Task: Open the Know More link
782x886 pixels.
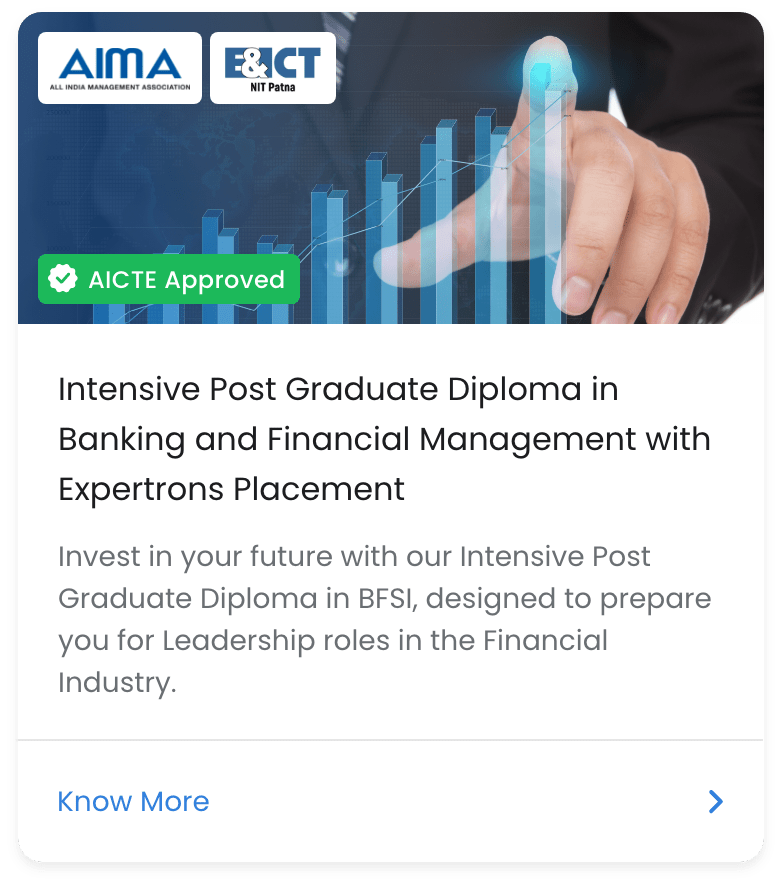Action: pyautogui.click(x=133, y=801)
